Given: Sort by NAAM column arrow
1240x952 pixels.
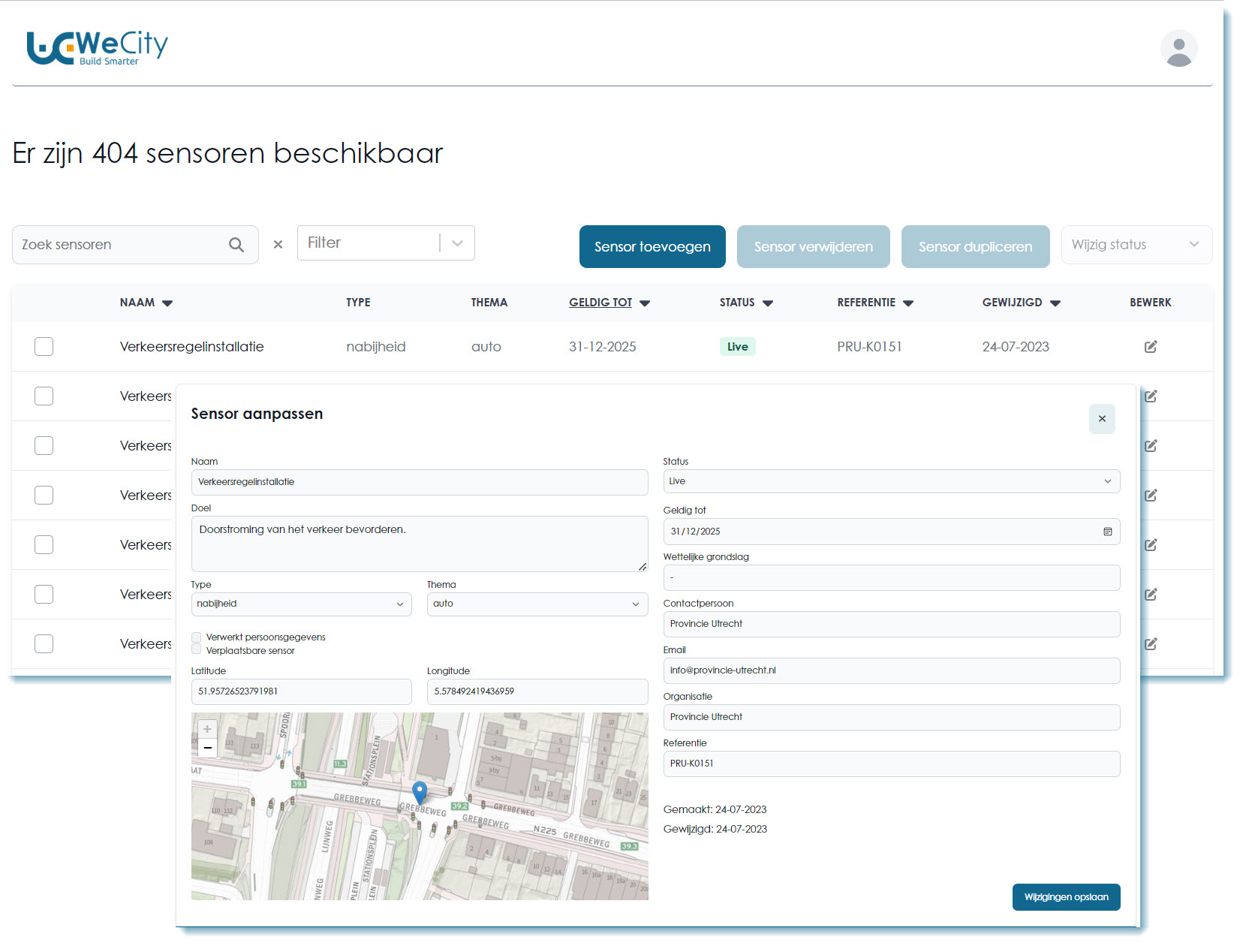Looking at the screenshot, I should tap(167, 303).
